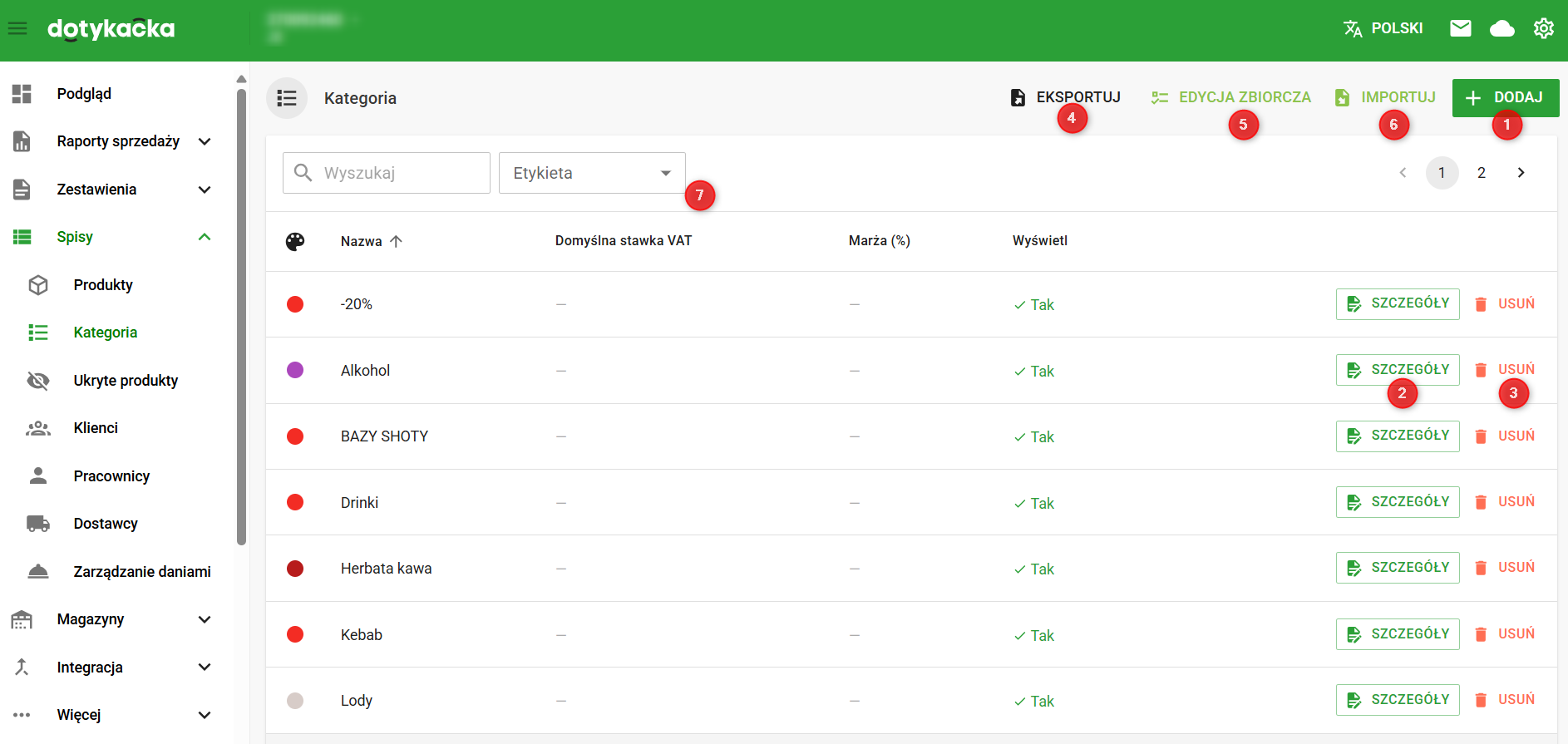The image size is (1568, 744).
Task: Go to Produkty in sidebar
Action: [103, 285]
